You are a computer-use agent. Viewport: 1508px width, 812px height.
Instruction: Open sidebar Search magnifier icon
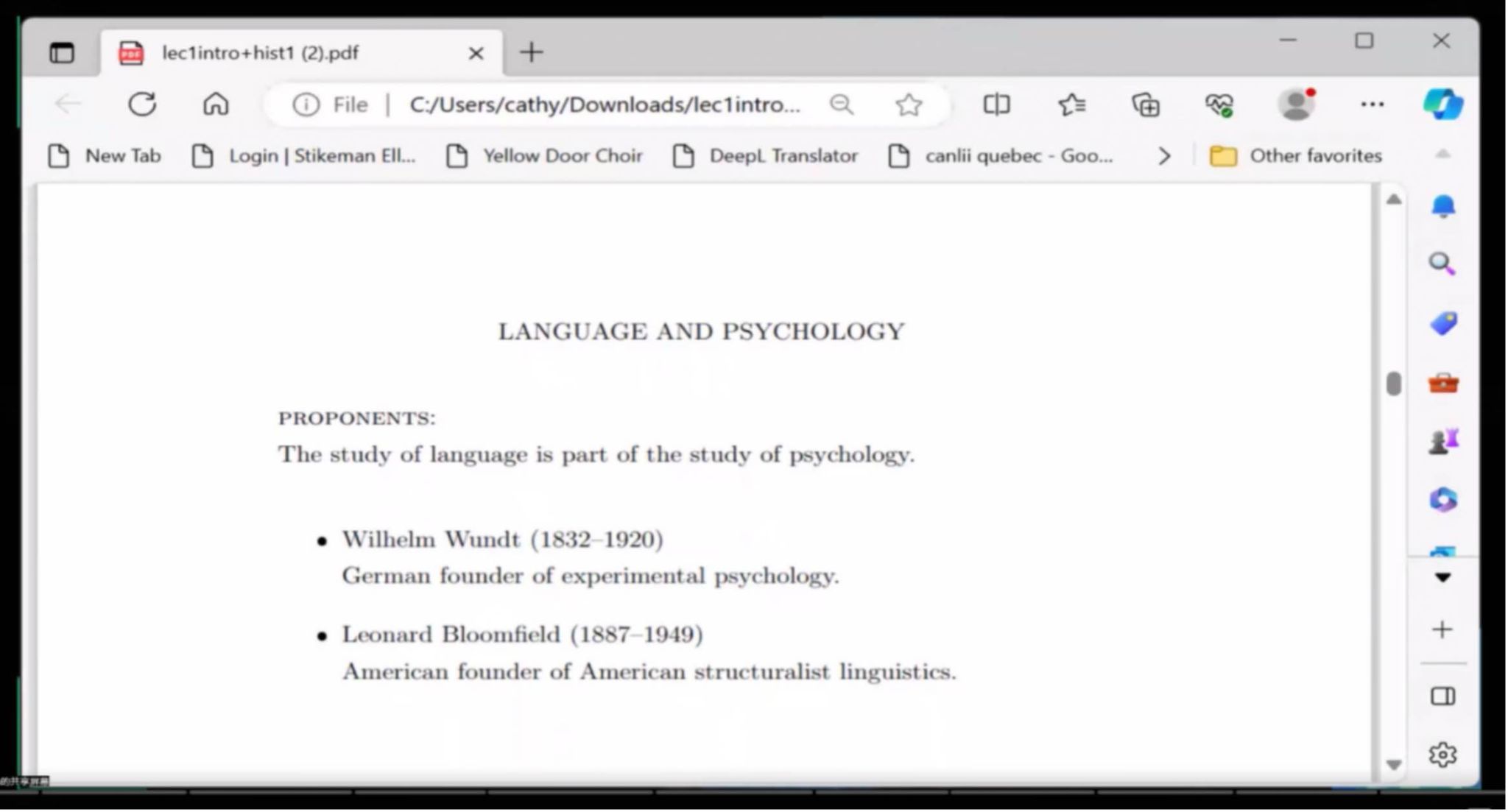[1442, 264]
